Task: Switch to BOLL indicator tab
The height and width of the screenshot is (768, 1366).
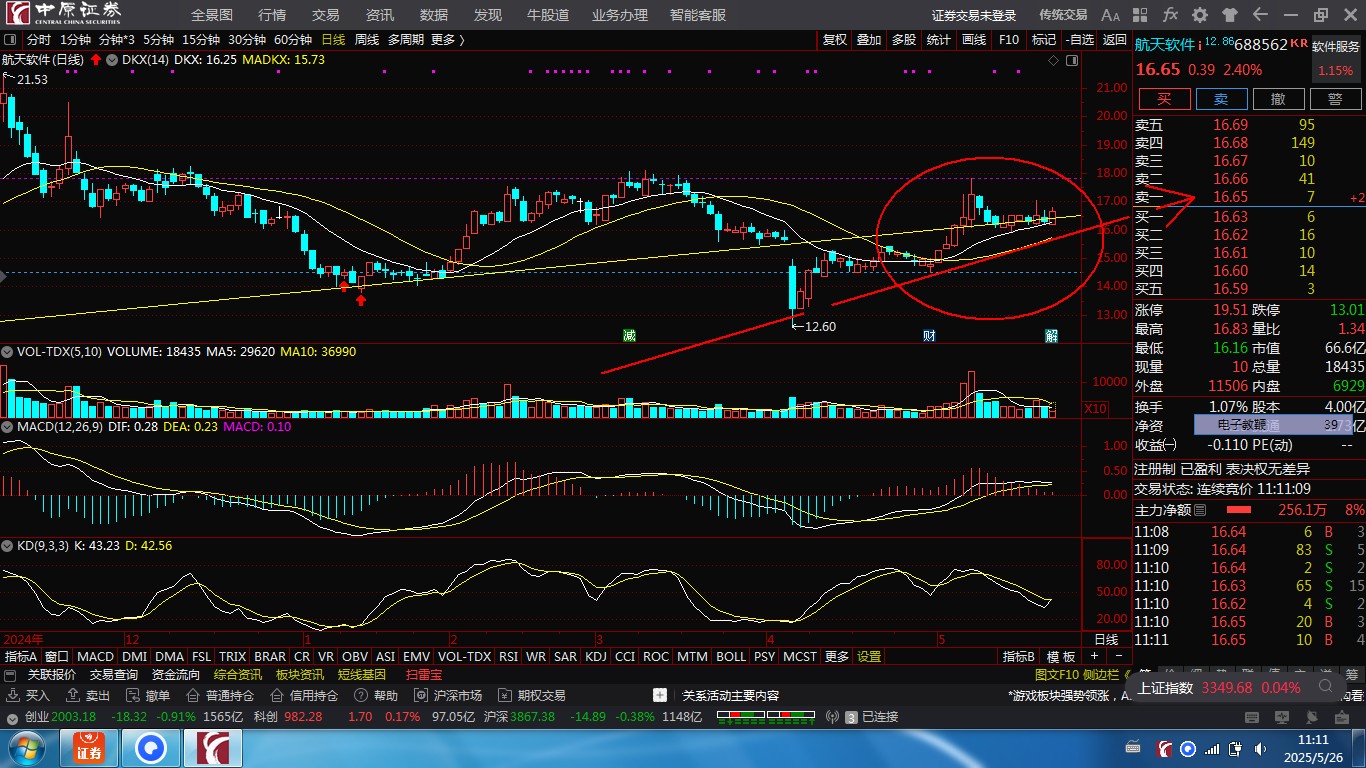Action: 731,657
